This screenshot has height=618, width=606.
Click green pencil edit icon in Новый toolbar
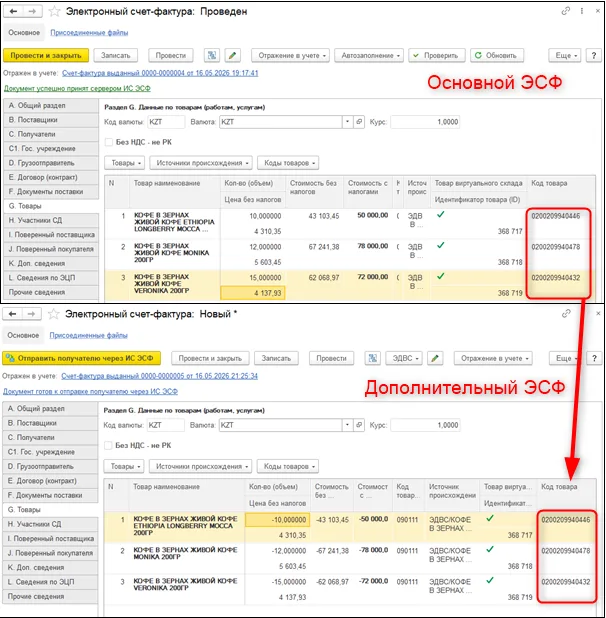(x=435, y=358)
